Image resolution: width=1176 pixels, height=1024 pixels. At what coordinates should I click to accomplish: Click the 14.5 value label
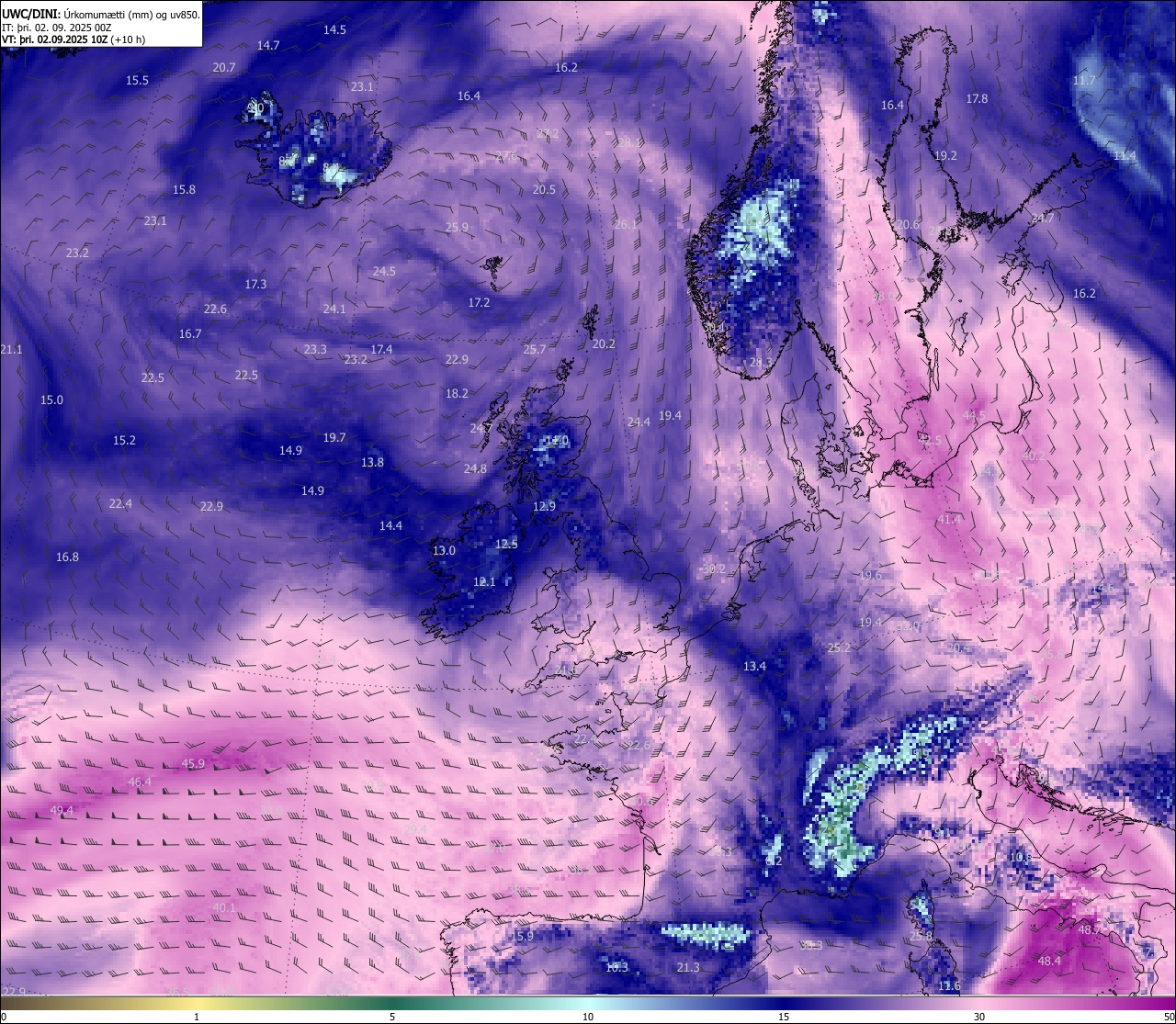[x=334, y=29]
